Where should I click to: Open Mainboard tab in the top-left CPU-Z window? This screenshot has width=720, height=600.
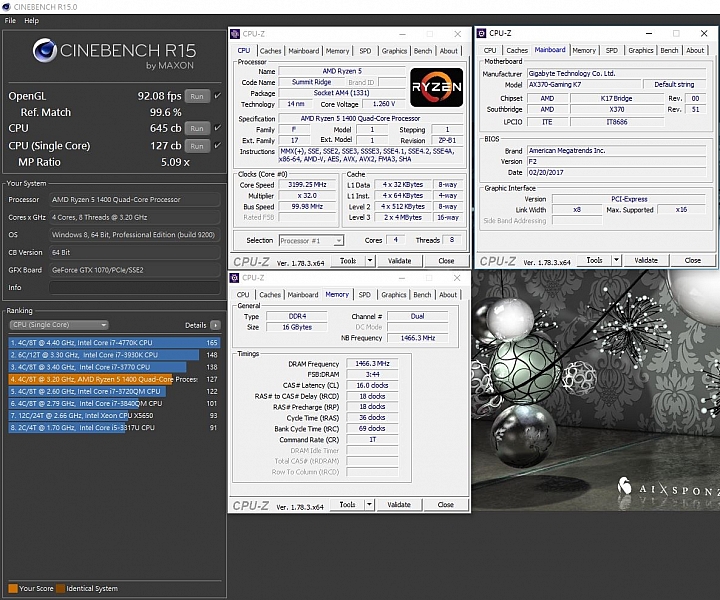coord(304,51)
